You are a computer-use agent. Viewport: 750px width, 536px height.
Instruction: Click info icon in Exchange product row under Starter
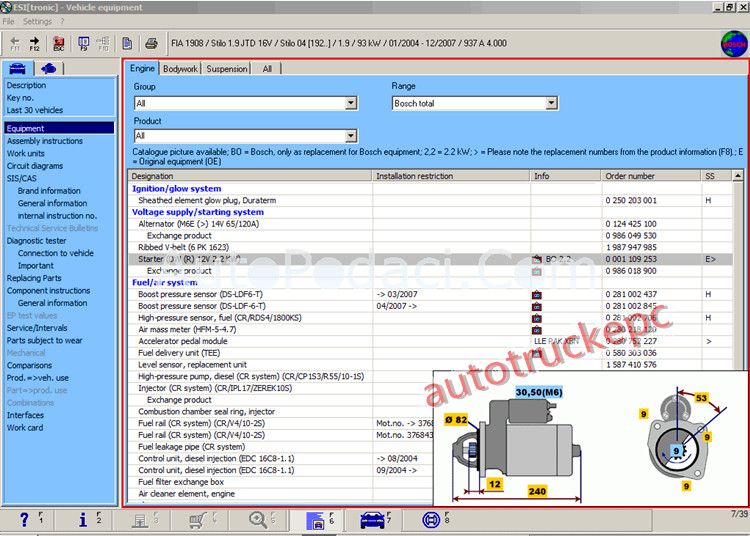(x=537, y=271)
